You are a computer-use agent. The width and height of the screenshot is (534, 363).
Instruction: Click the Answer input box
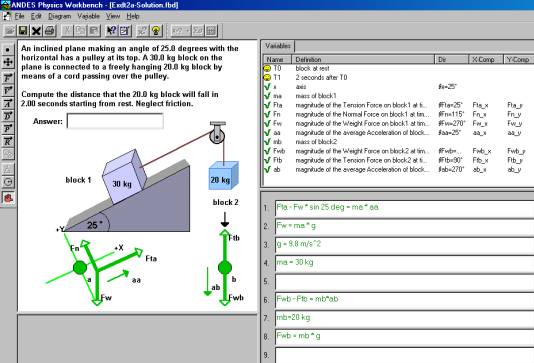(x=115, y=121)
